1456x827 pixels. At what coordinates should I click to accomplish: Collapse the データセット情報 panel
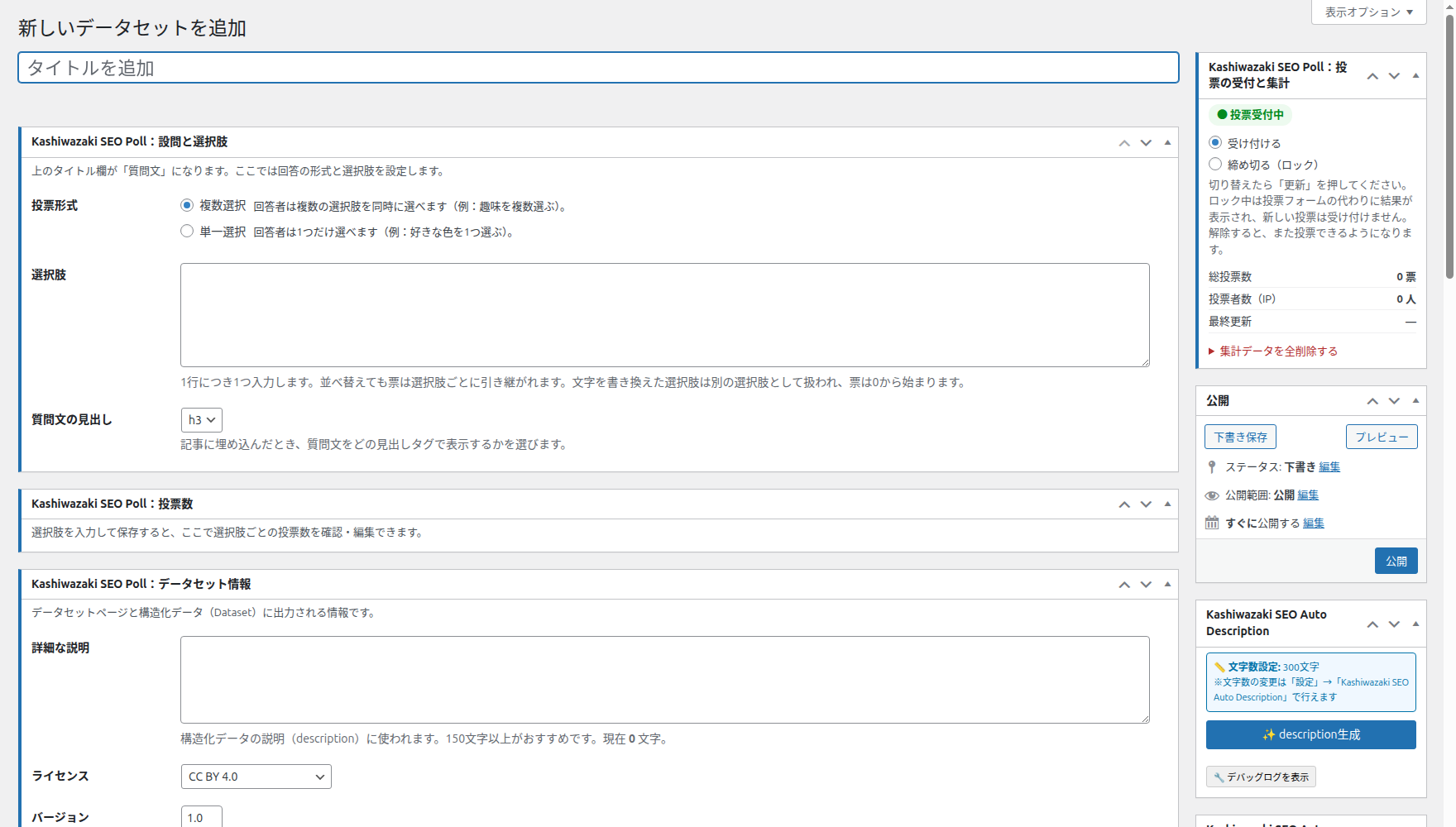click(x=1167, y=584)
